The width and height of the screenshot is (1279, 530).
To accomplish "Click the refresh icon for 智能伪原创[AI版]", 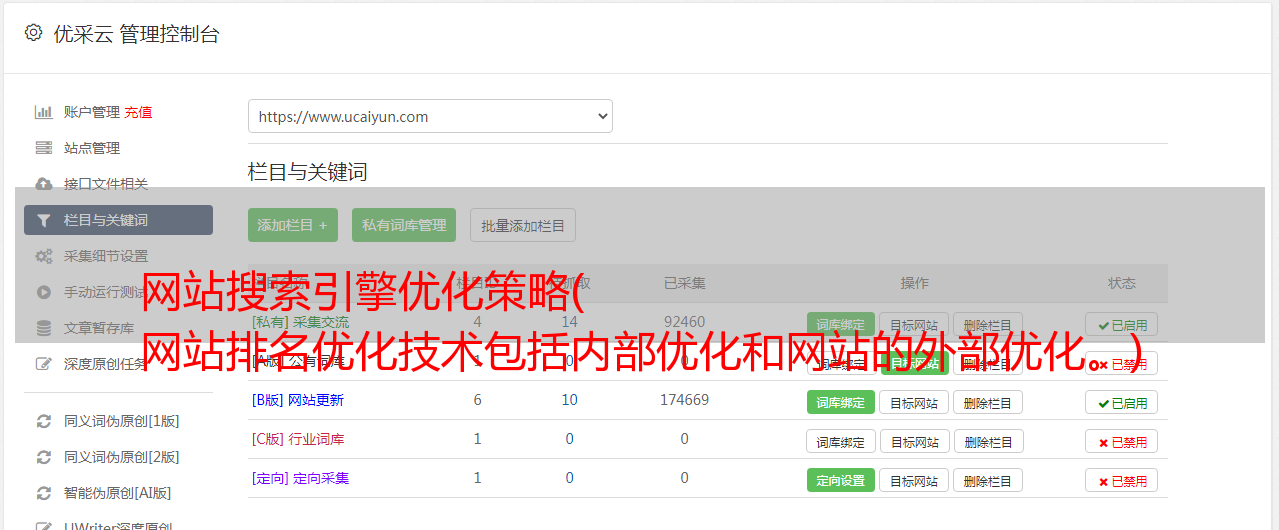I will coord(44,493).
